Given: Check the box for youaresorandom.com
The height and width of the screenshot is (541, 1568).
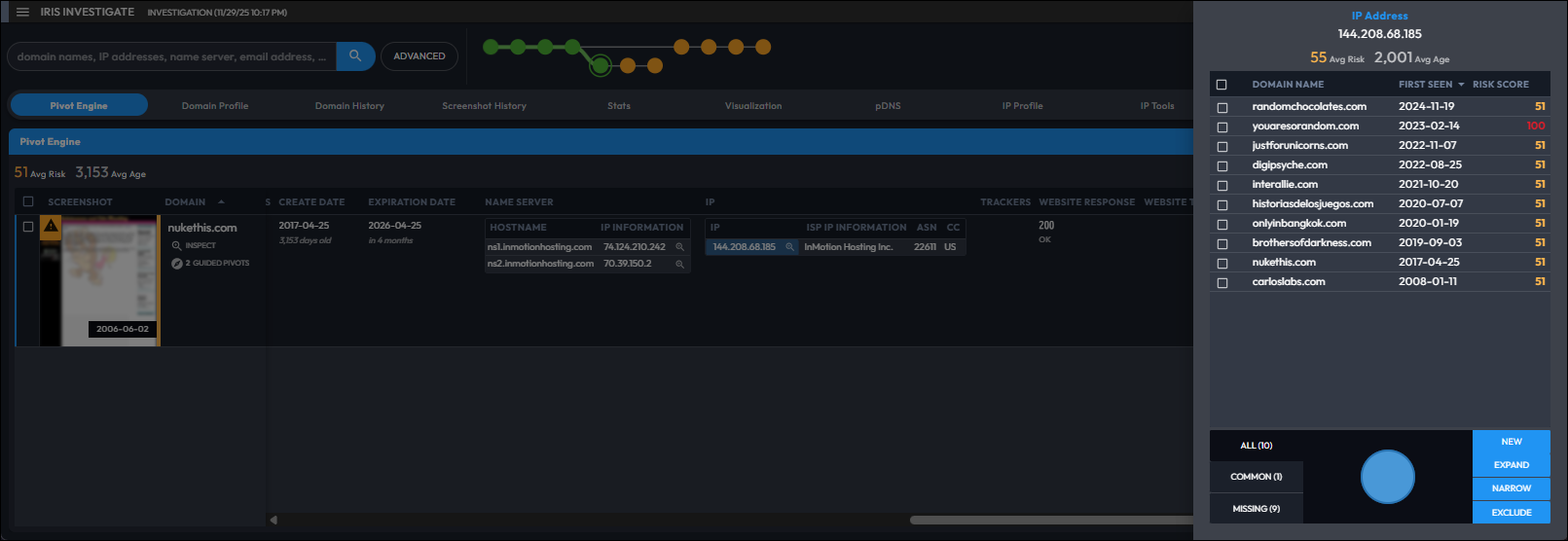Looking at the screenshot, I should (1222, 126).
